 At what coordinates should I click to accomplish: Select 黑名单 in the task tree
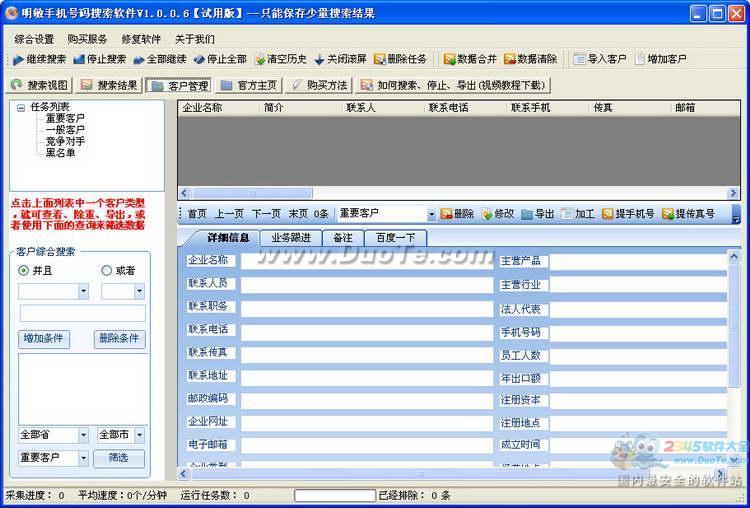click(x=60, y=153)
